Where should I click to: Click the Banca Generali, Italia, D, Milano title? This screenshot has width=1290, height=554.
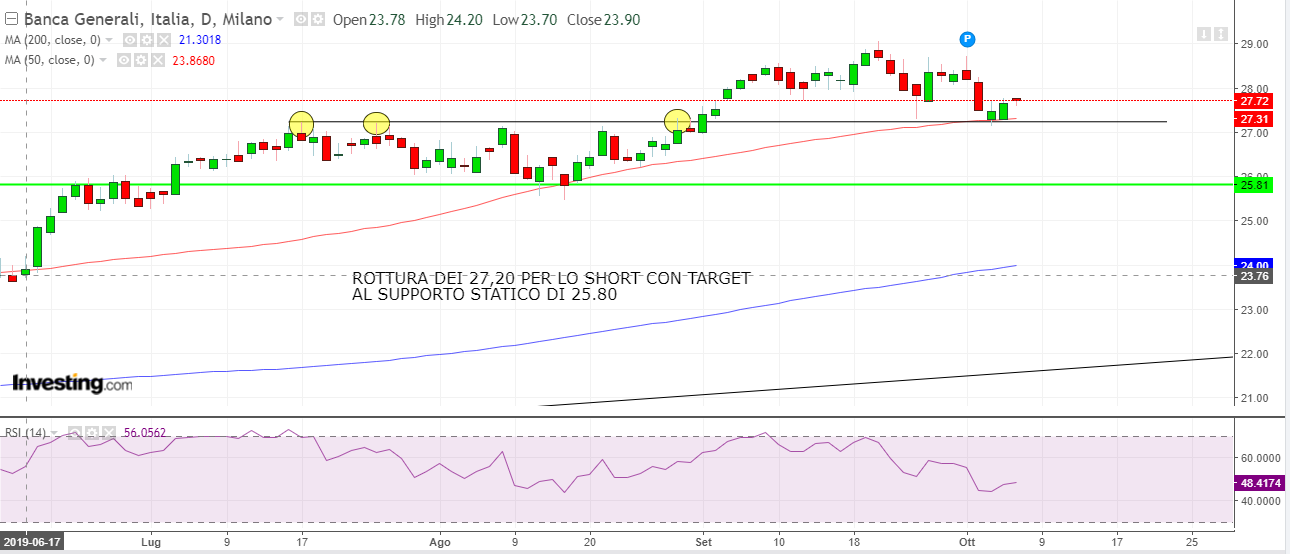(148, 19)
